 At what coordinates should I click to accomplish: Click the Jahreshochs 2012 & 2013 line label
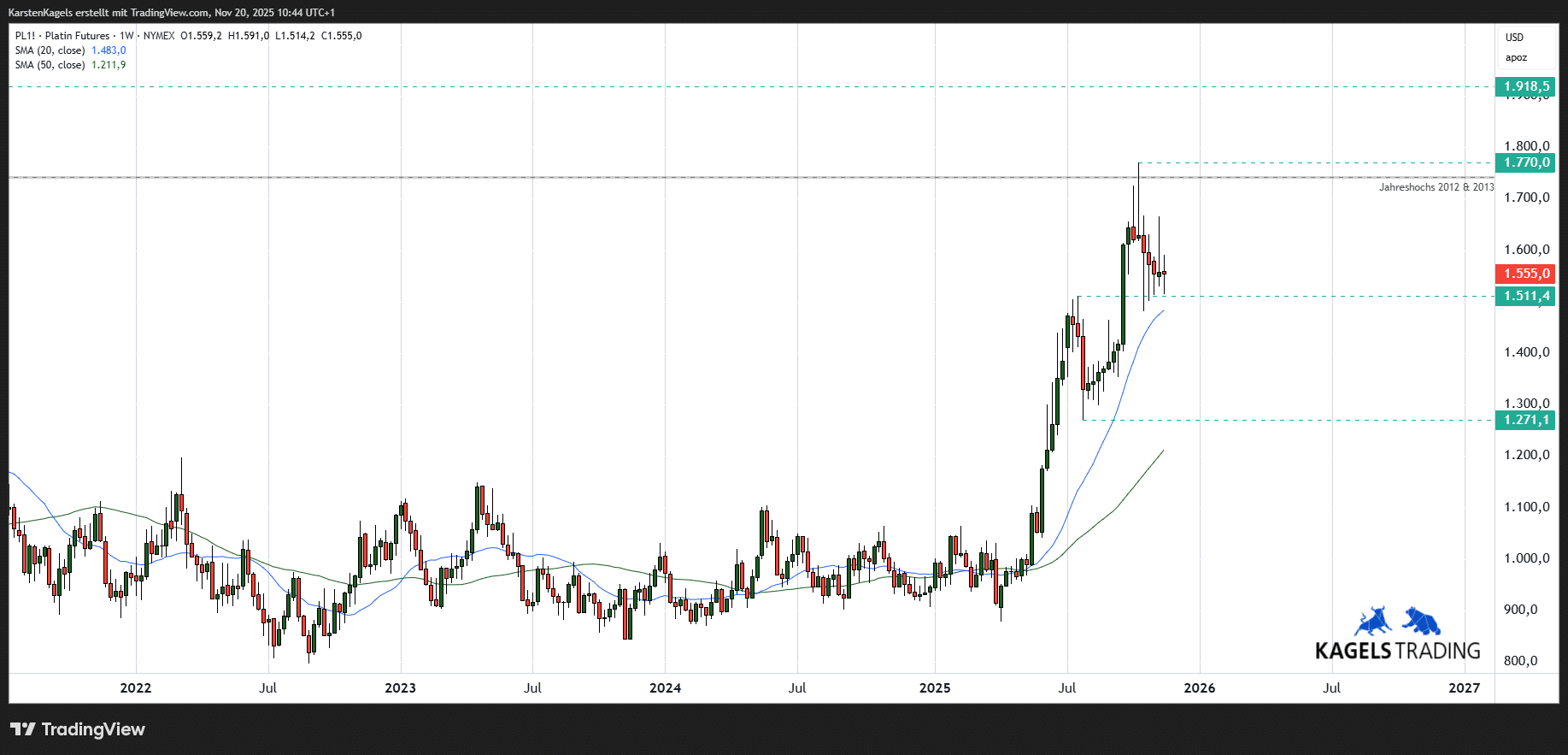(1436, 187)
